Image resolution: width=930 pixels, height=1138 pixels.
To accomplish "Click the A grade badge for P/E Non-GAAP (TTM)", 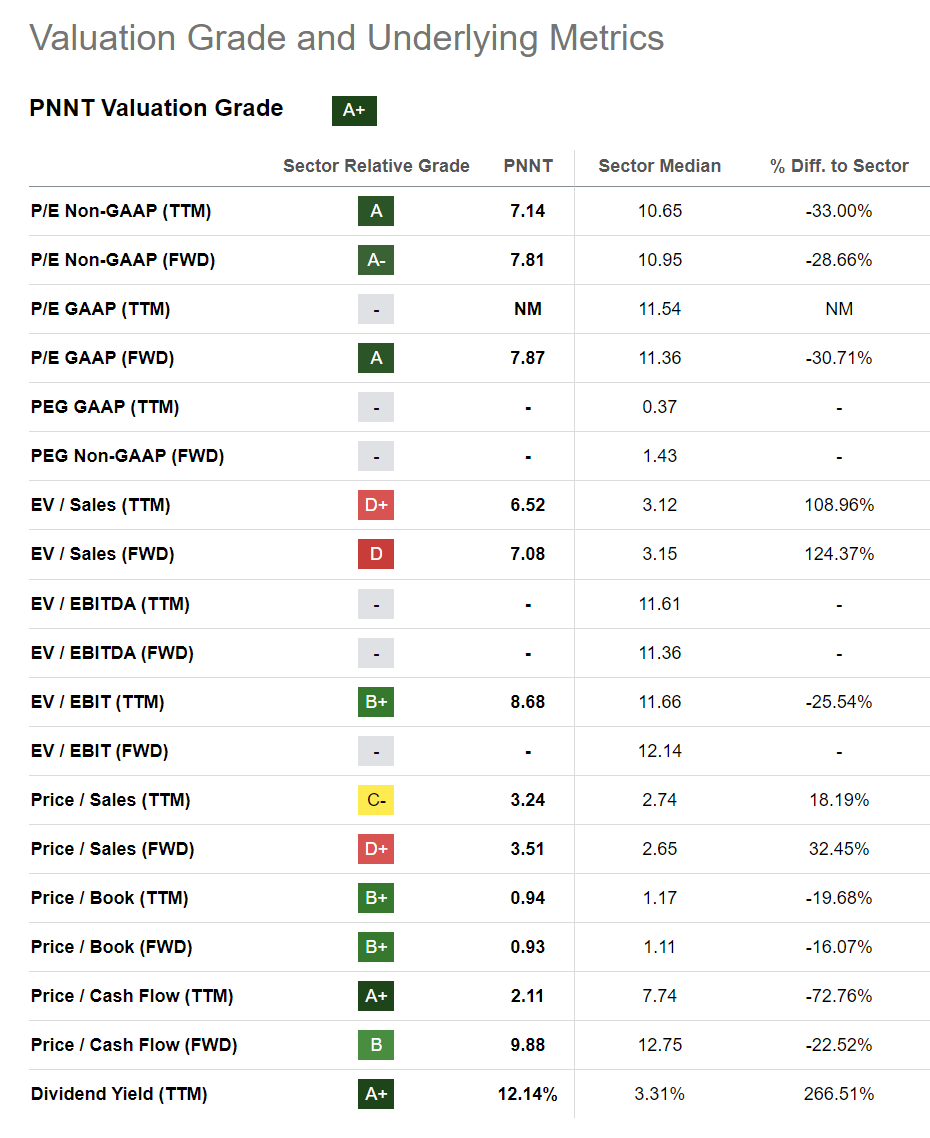I will (x=376, y=211).
